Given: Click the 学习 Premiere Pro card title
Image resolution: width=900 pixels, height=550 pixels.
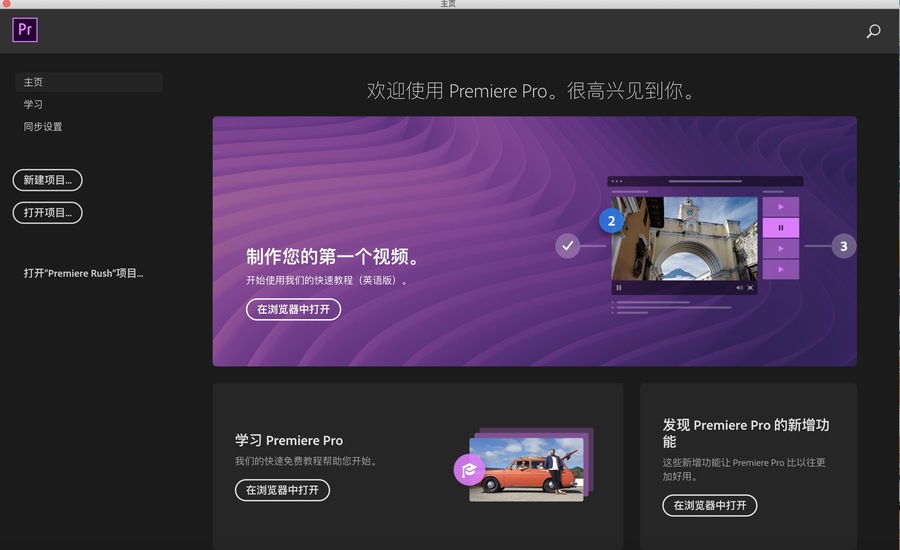Looking at the screenshot, I should (289, 440).
